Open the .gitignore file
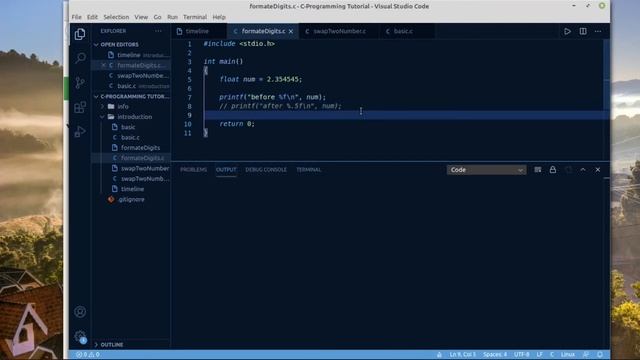Image resolution: width=640 pixels, height=360 pixels. coord(131,200)
